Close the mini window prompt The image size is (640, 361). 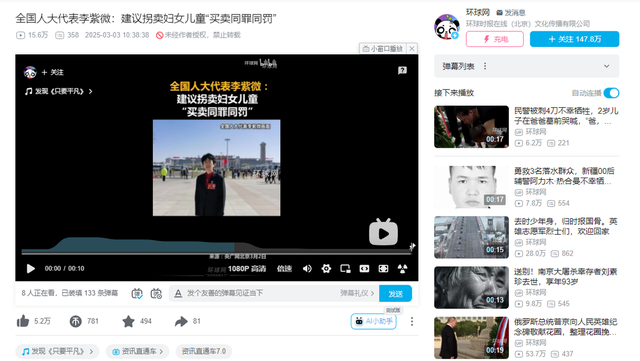point(412,49)
